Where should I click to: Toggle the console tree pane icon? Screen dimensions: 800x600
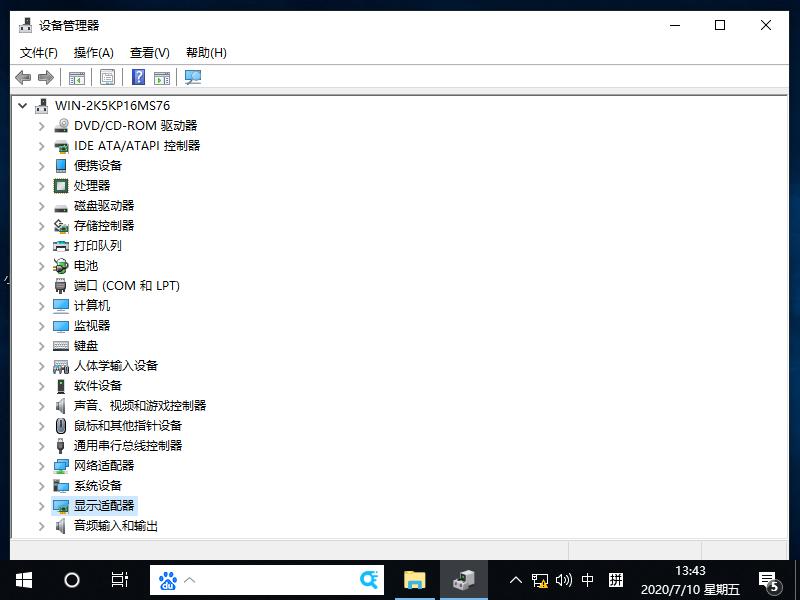(76, 77)
